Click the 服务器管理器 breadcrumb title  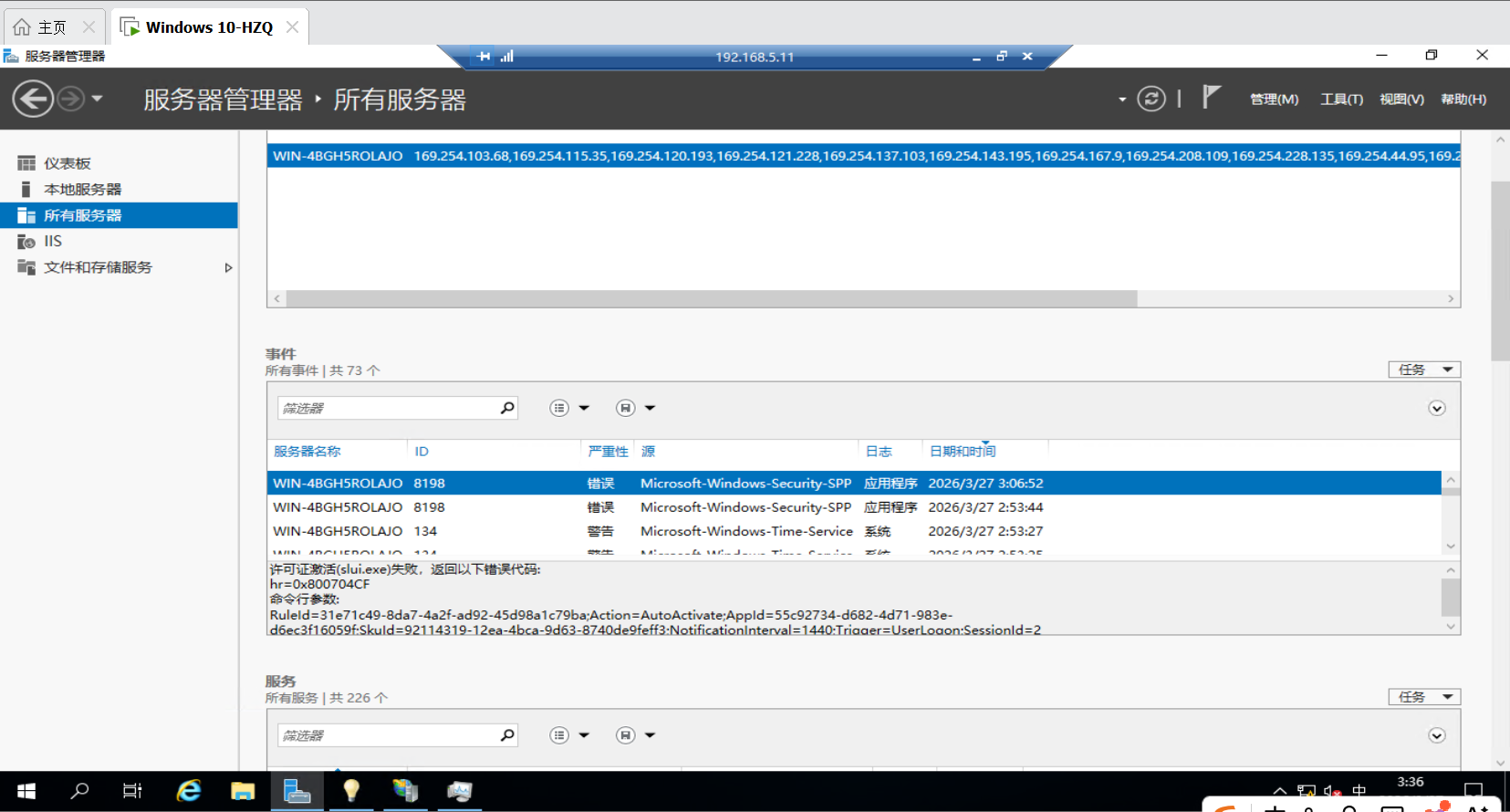point(223,99)
